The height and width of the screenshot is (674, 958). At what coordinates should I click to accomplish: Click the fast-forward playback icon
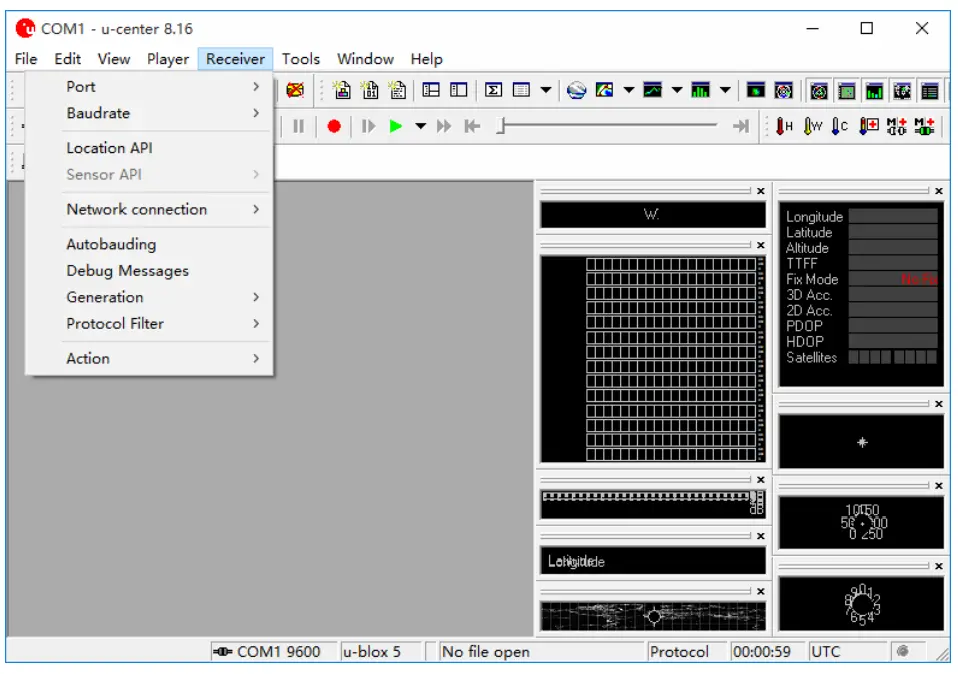coord(444,126)
